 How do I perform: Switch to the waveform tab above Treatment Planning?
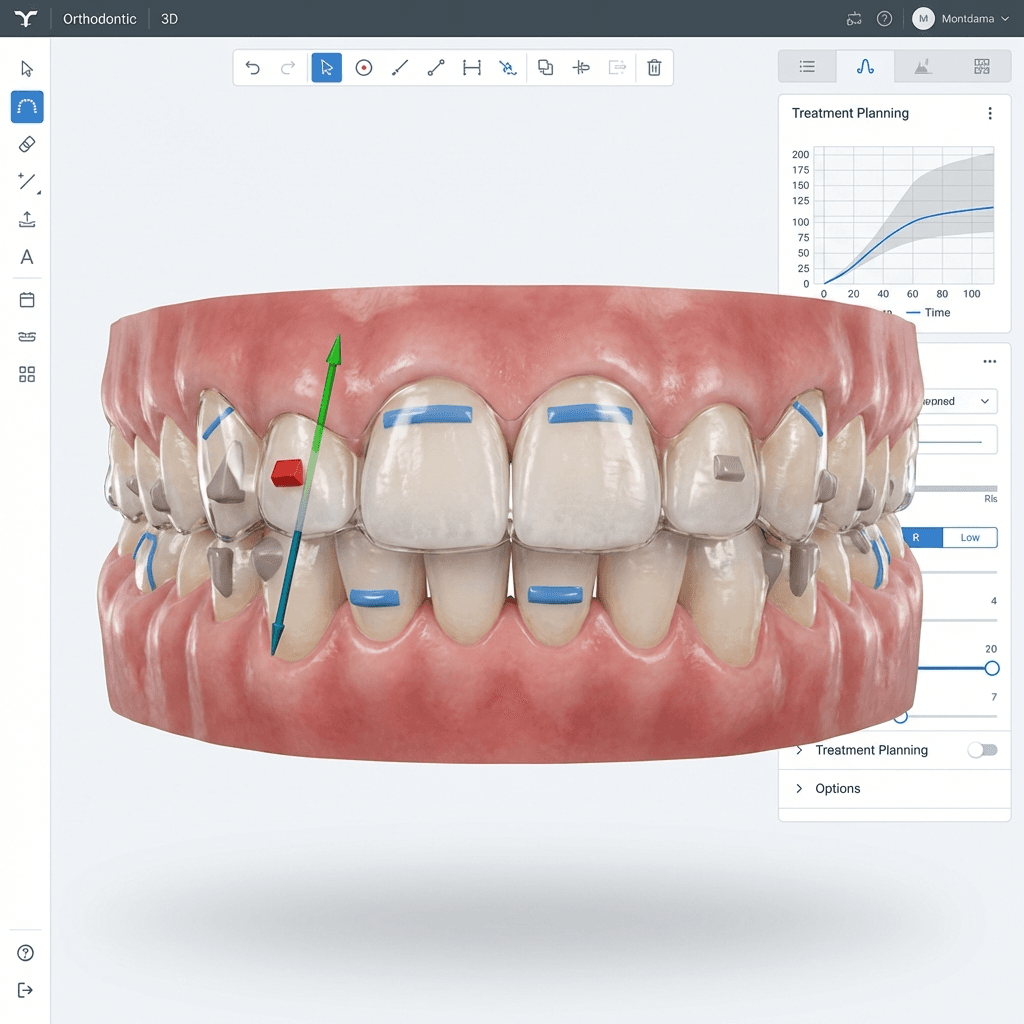point(865,66)
